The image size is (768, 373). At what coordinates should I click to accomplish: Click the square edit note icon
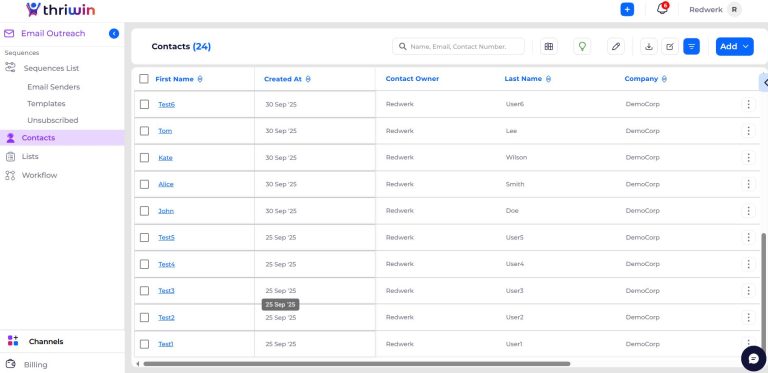point(670,47)
